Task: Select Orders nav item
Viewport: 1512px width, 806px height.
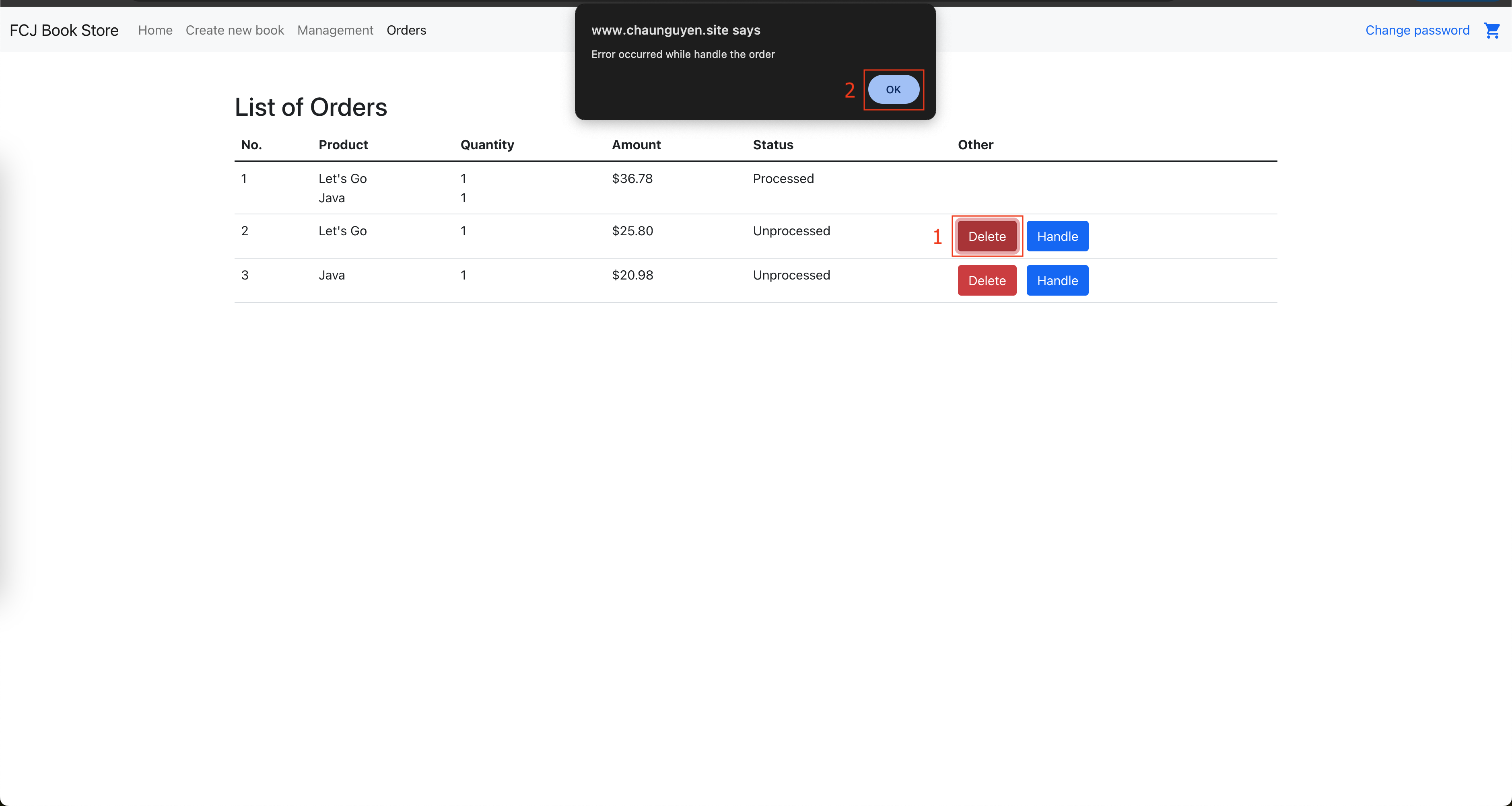Action: click(406, 30)
